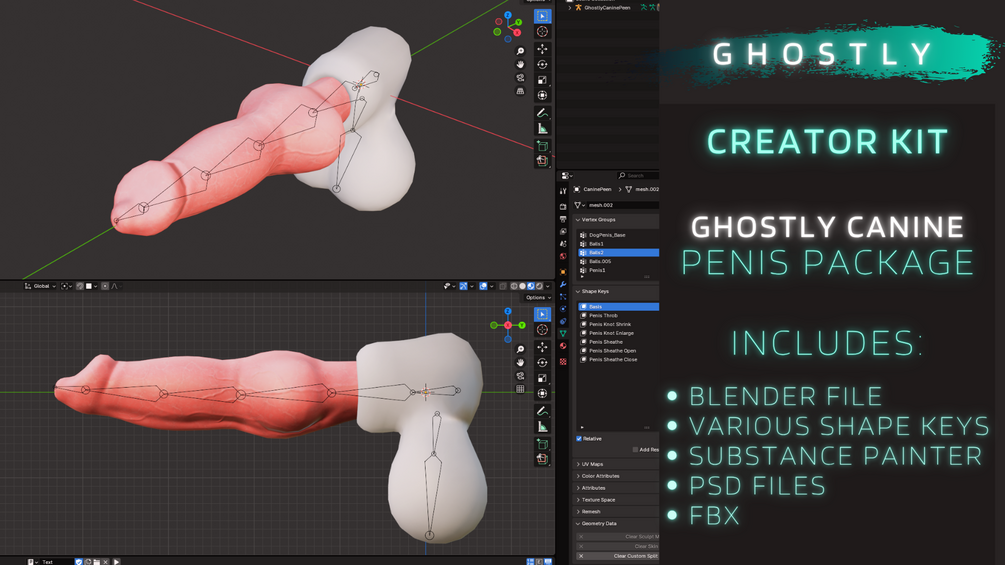Viewport: 1005px width, 565px height.
Task: Open the Options dropdown in lower viewport
Action: (537, 297)
